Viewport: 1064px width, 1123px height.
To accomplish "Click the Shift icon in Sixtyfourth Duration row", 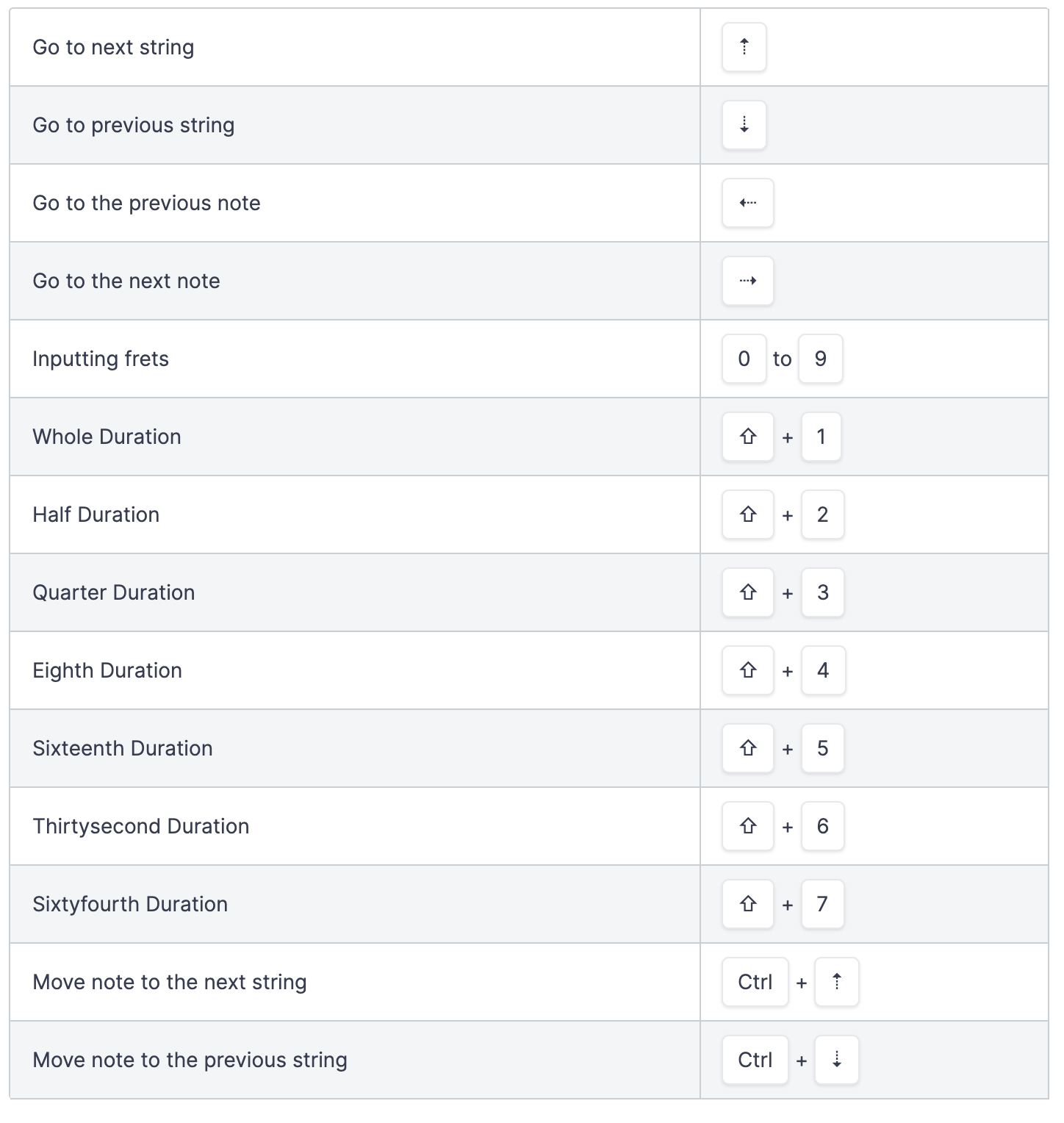I will 747,904.
